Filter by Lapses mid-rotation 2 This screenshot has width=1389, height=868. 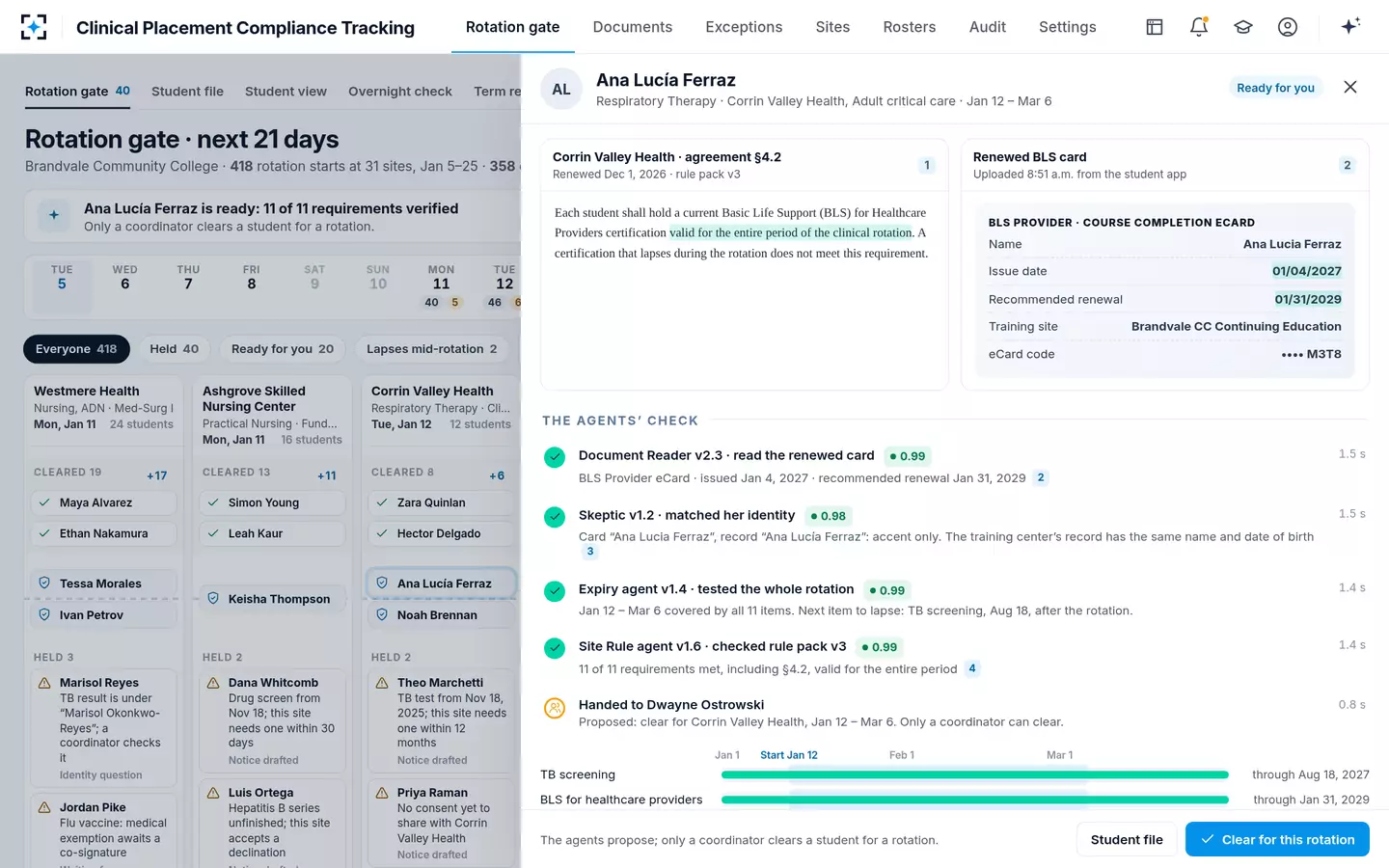(x=432, y=349)
